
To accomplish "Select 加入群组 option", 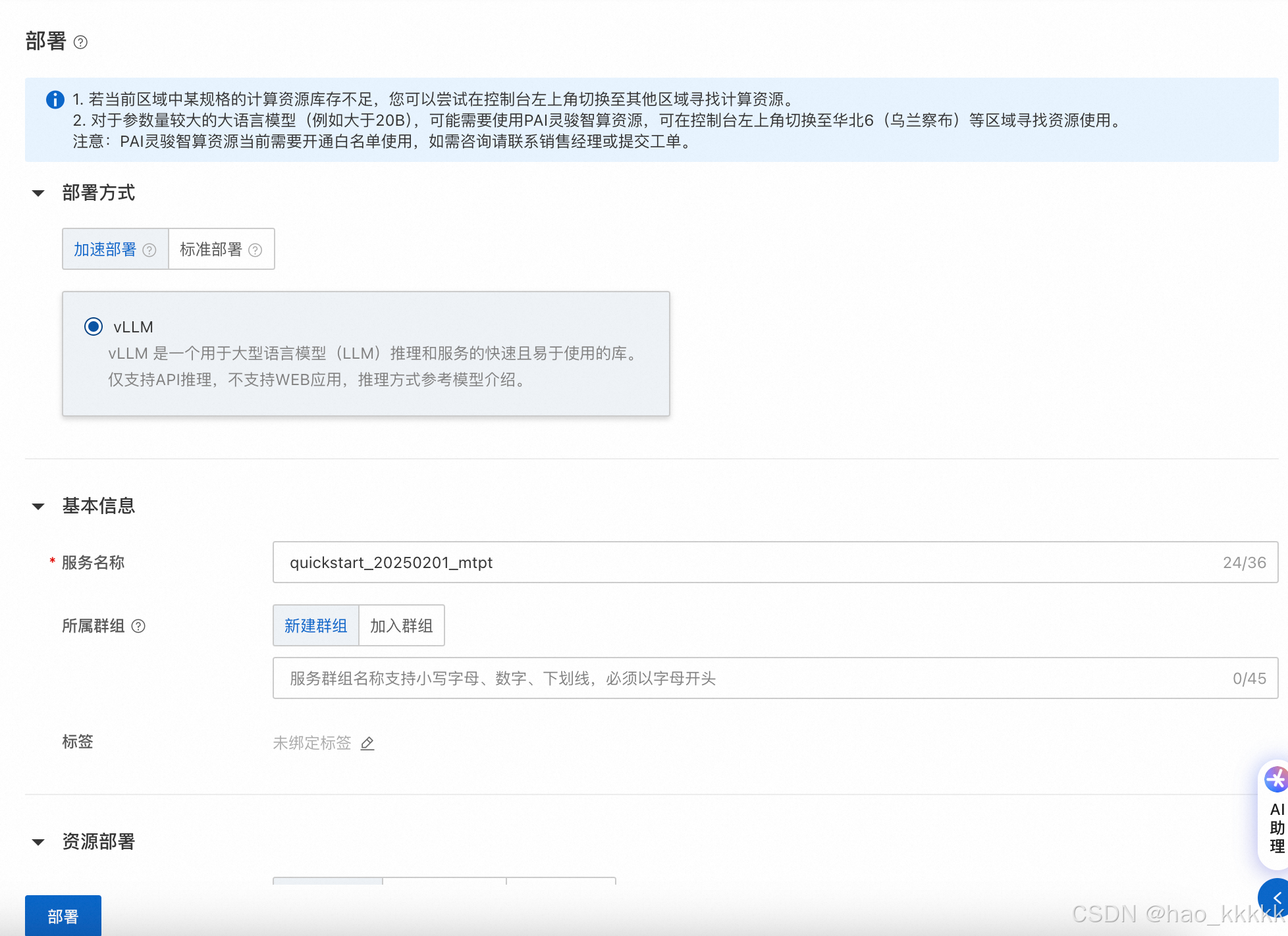I will click(402, 625).
